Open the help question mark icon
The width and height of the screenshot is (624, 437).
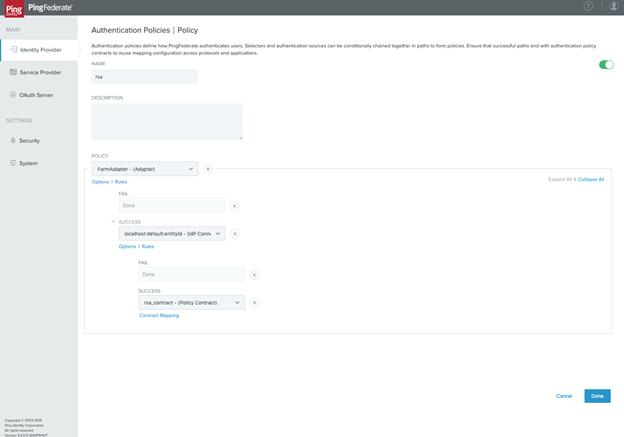coord(588,6)
